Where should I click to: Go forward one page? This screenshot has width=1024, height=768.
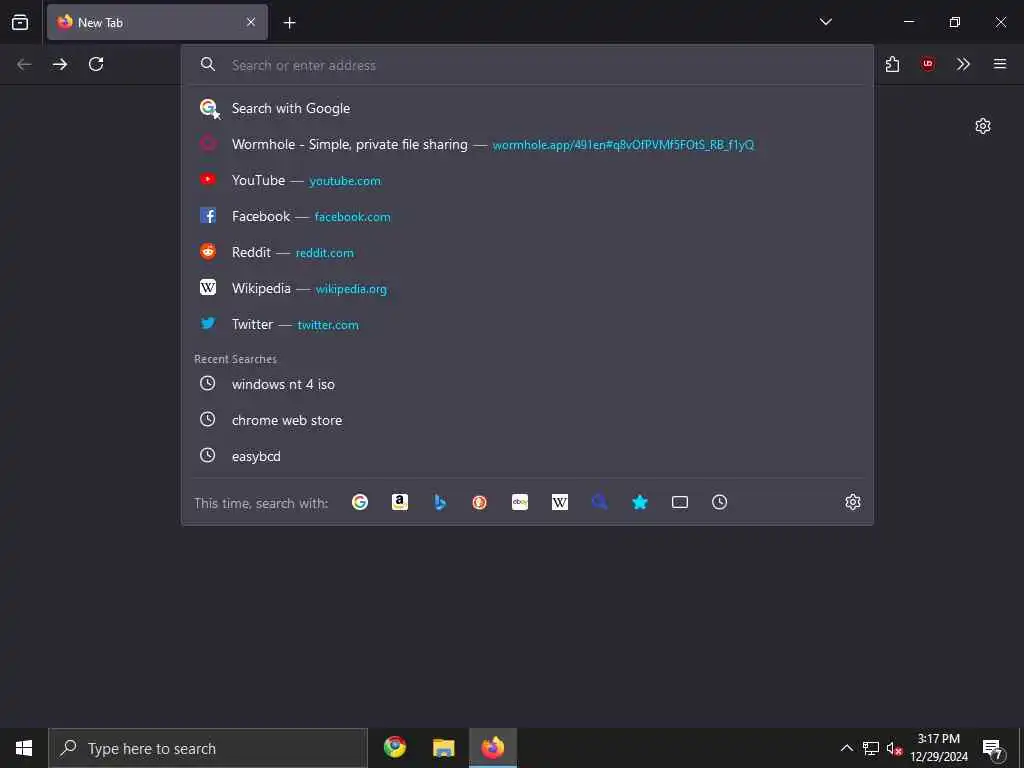60,64
